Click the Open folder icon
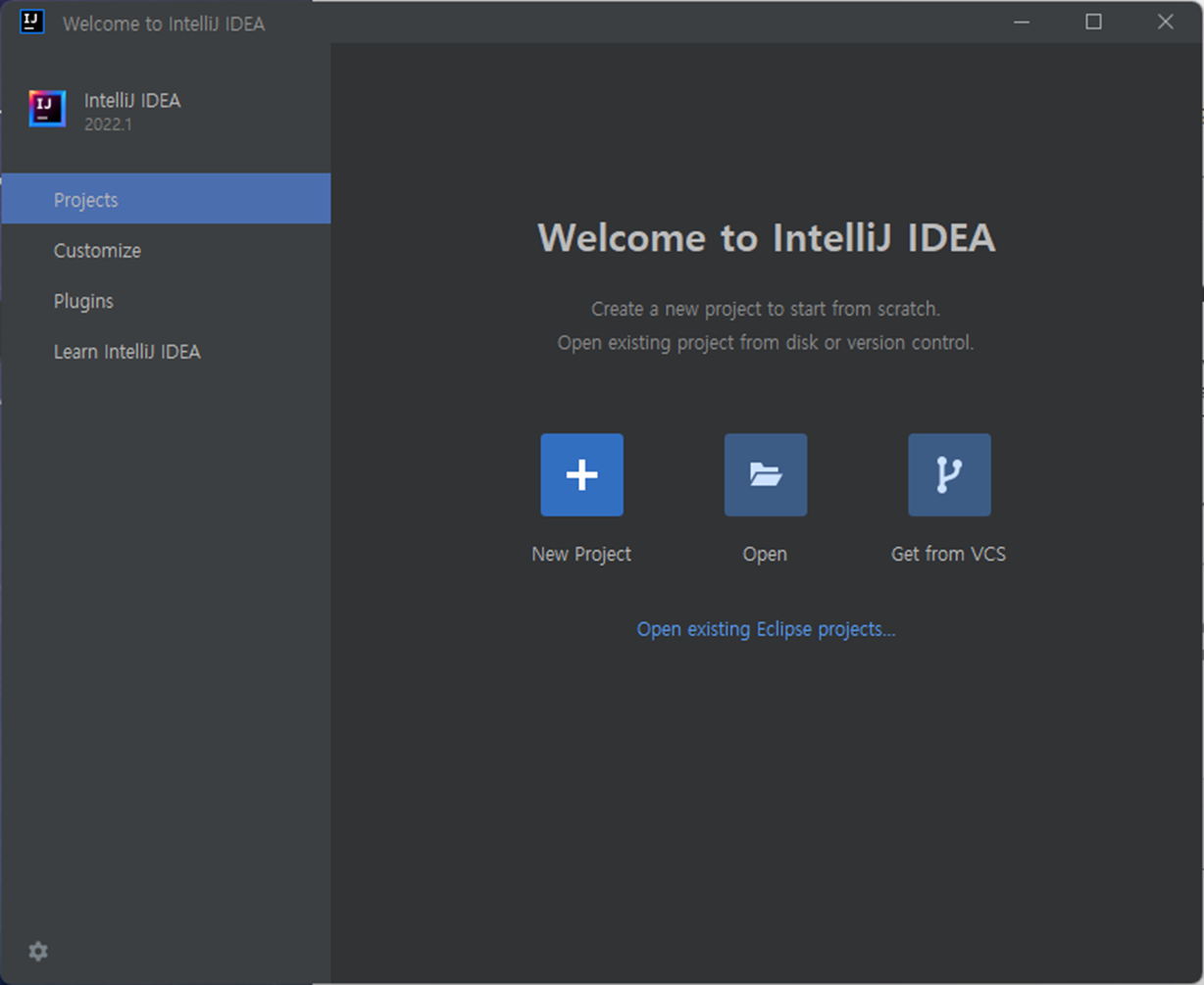This screenshot has height=985, width=1204. coord(766,474)
